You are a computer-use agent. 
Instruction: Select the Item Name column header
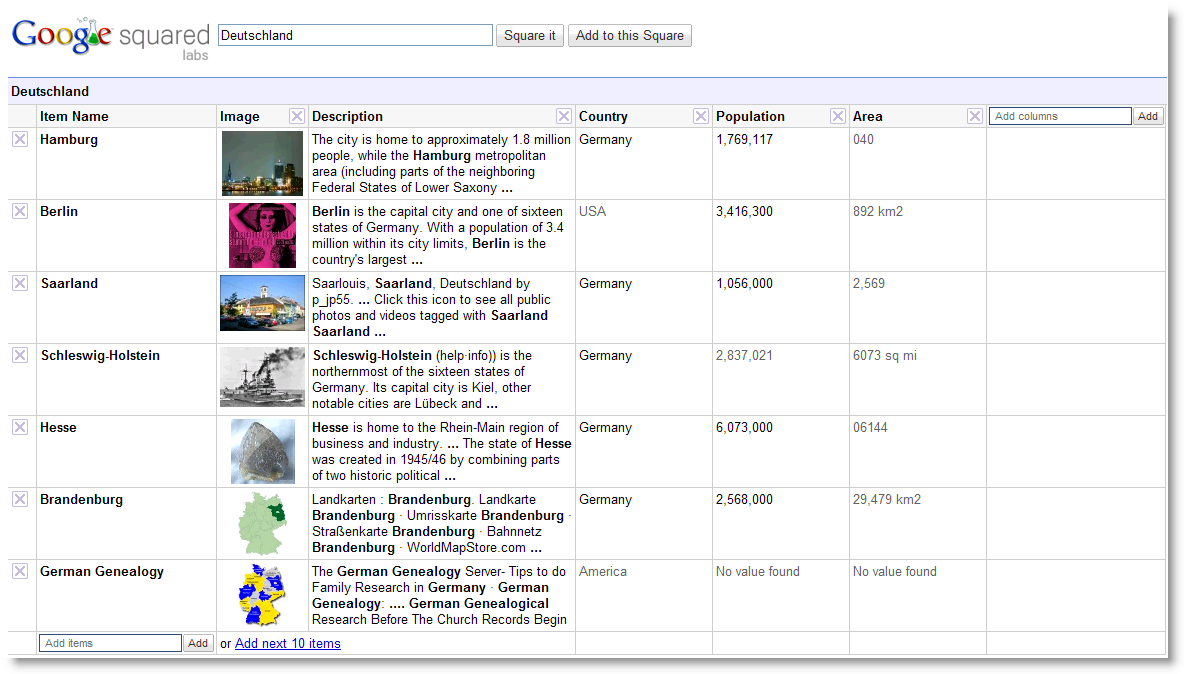coord(74,116)
